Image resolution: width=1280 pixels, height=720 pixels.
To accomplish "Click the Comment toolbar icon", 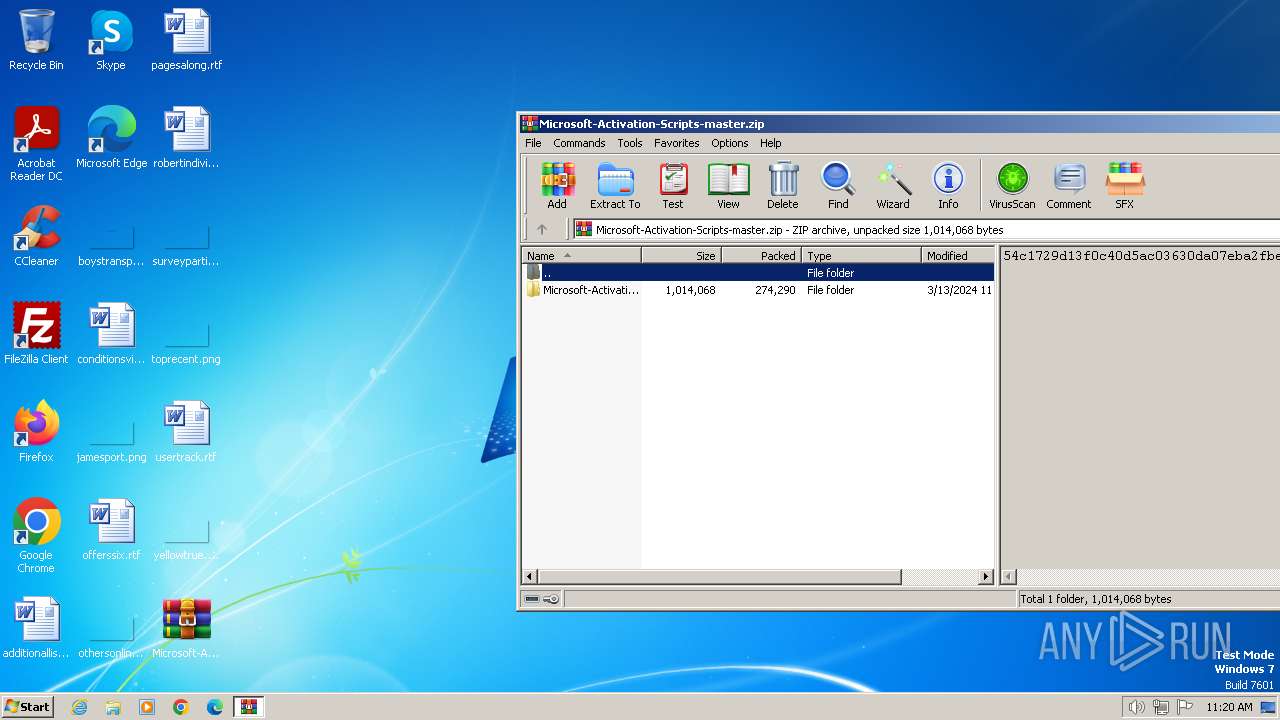I will click(x=1069, y=186).
